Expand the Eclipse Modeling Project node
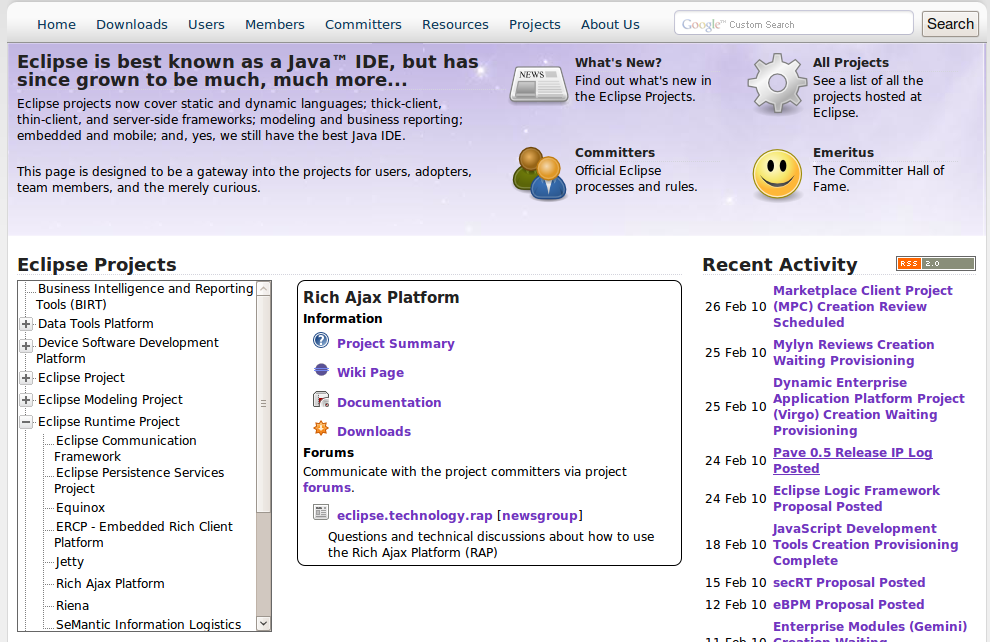The width and height of the screenshot is (990, 642). (26, 400)
